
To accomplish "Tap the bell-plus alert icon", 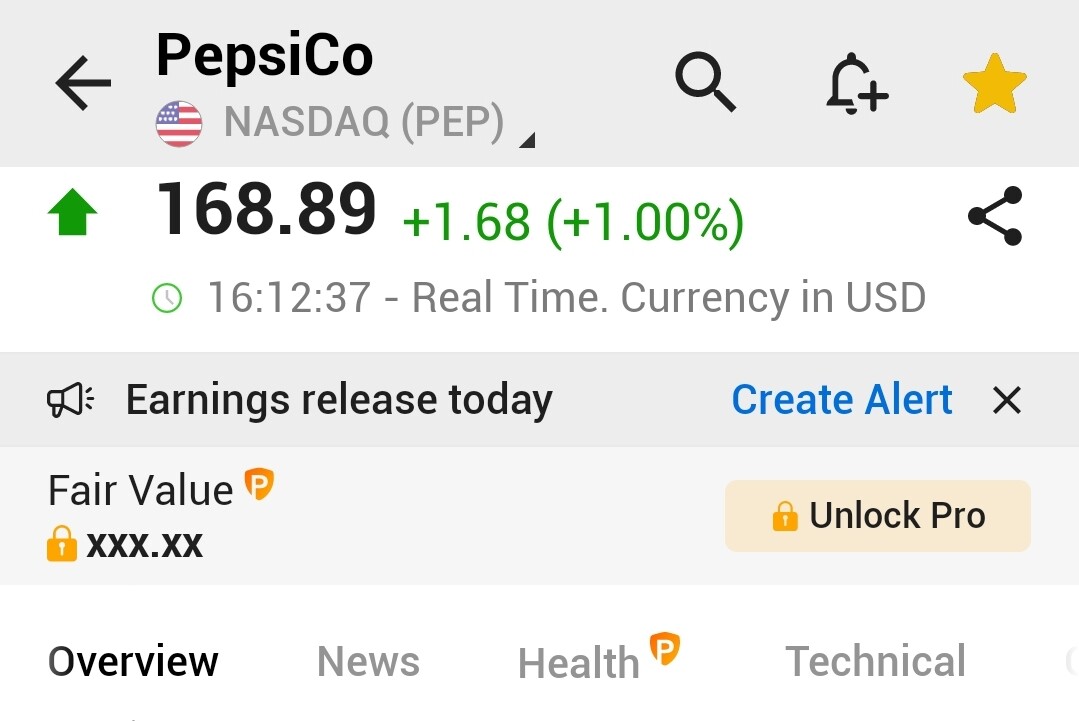I will click(856, 83).
